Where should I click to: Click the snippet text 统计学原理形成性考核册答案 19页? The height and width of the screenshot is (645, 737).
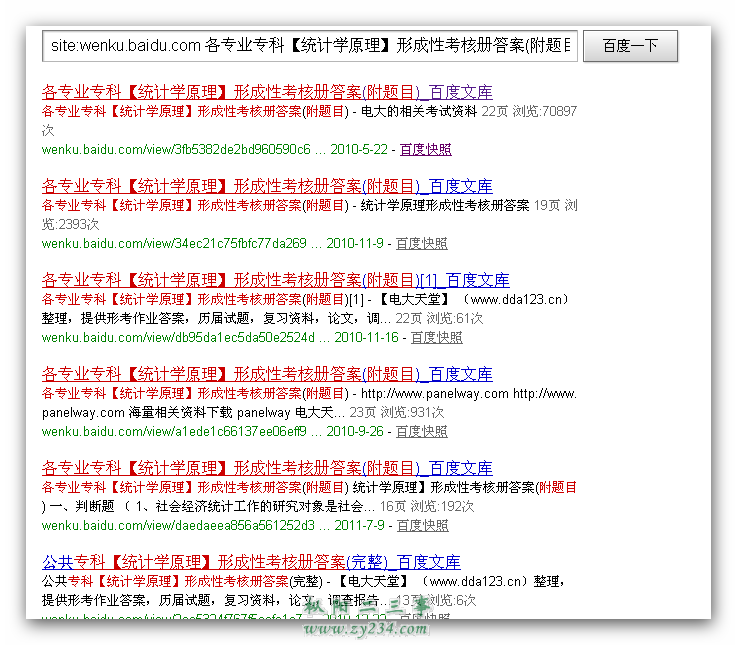[x=460, y=205]
